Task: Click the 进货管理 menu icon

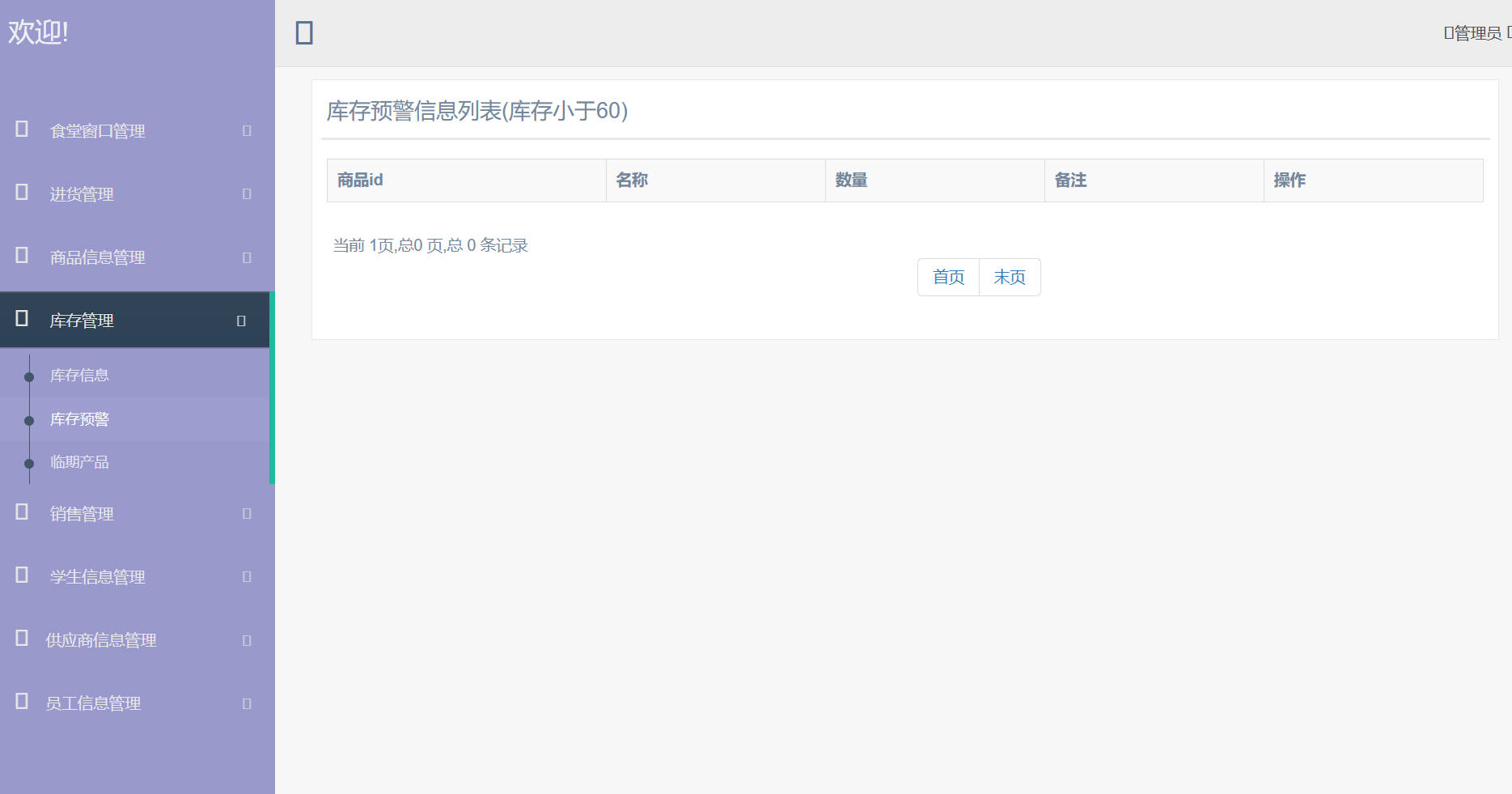Action: [x=21, y=193]
